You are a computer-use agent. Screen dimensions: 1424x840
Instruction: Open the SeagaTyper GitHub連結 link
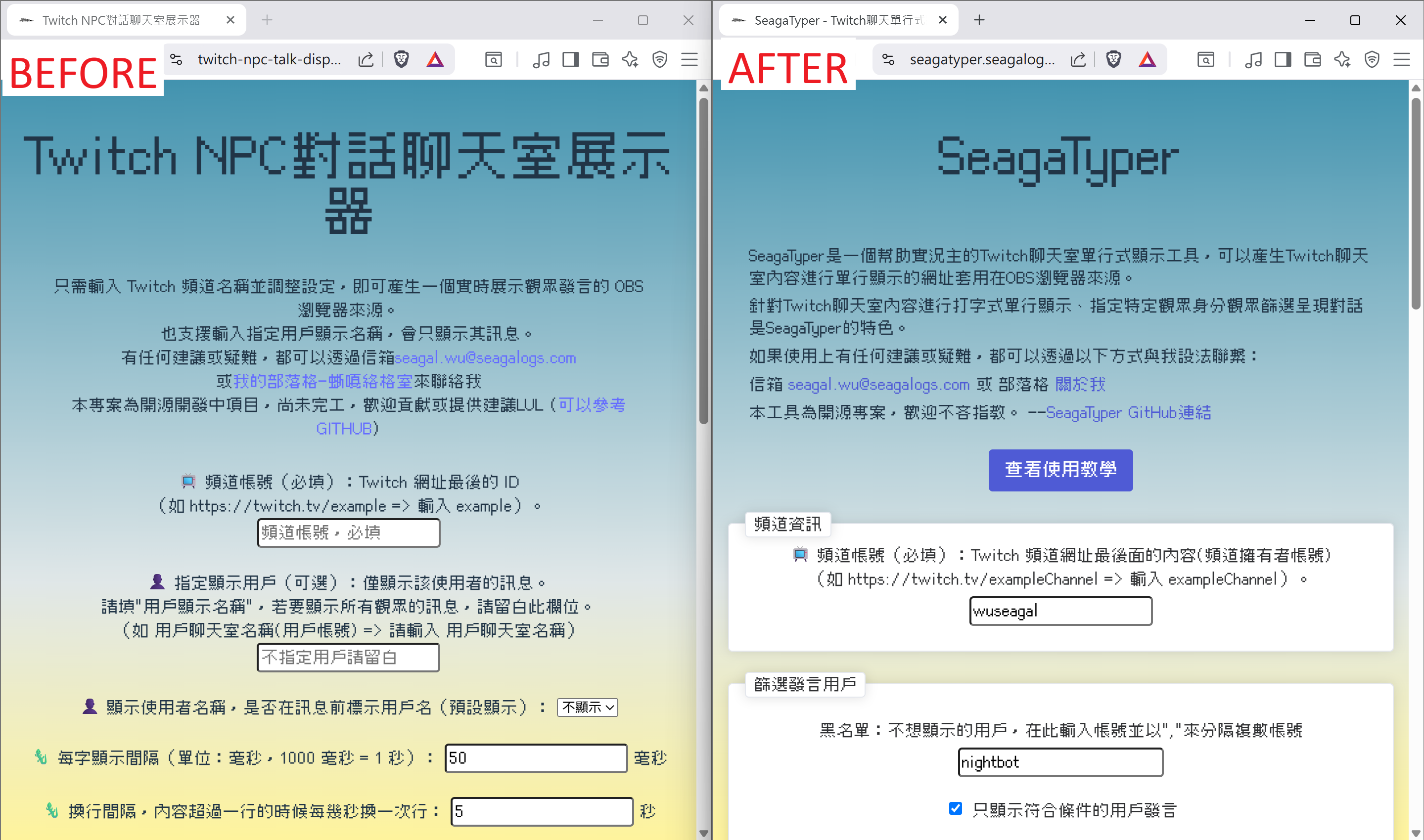(x=1128, y=413)
